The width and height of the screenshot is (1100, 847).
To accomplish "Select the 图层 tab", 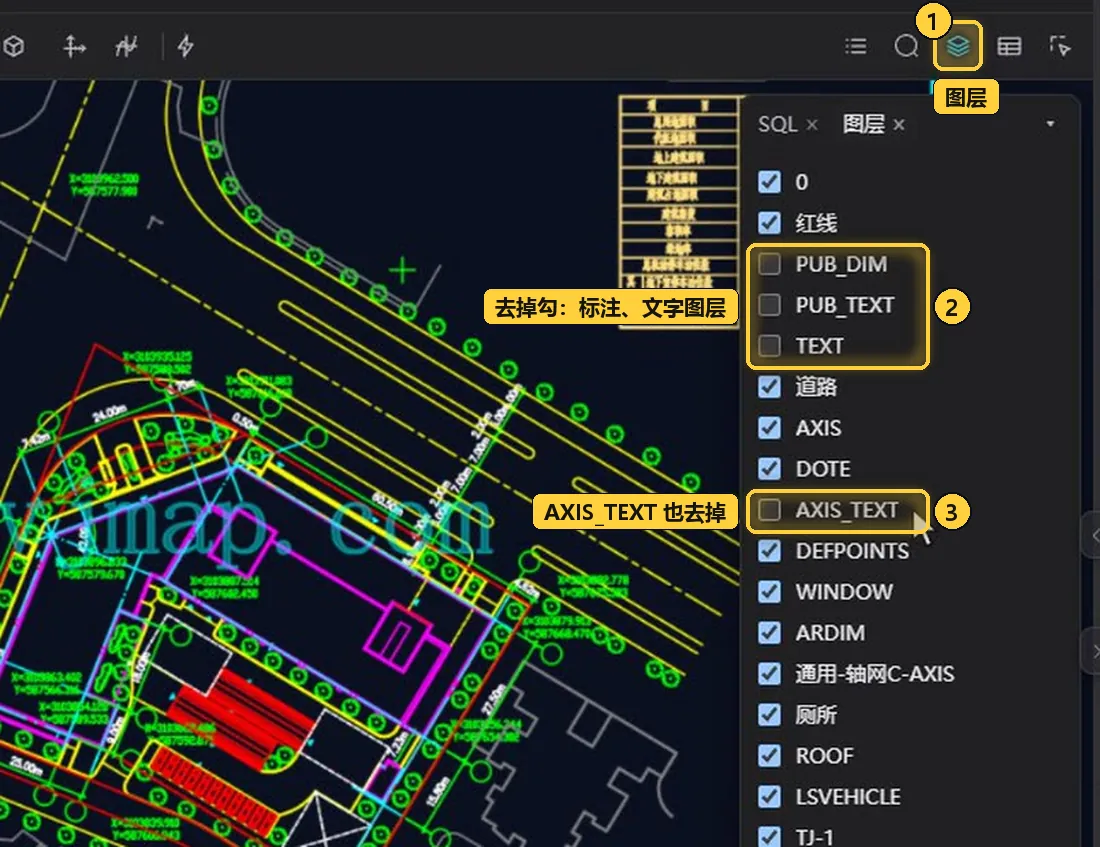I will tap(864, 124).
